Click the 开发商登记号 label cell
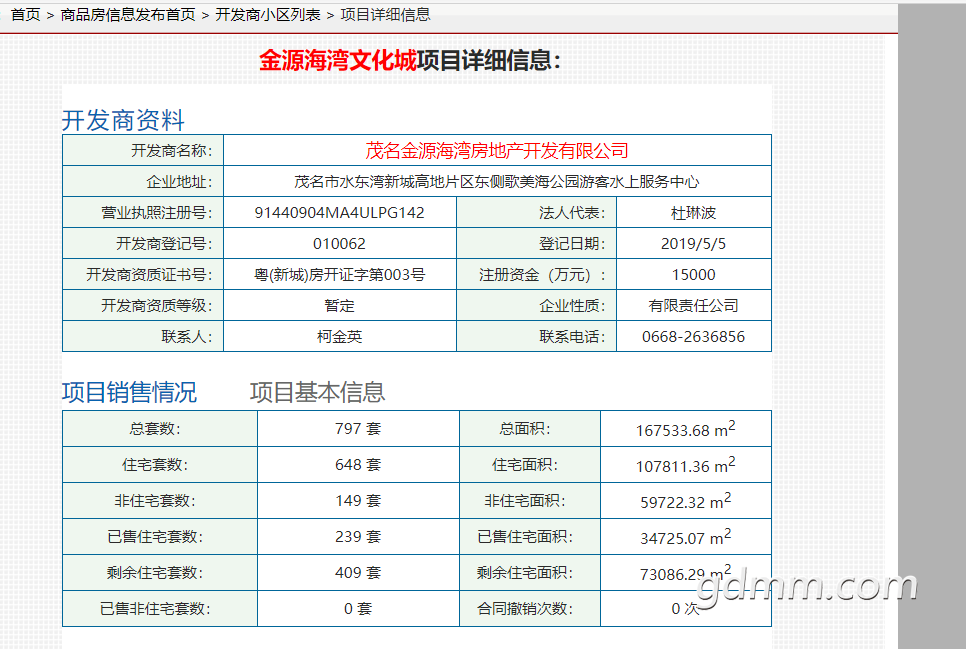Screen dimensions: 966x649 click(143, 243)
